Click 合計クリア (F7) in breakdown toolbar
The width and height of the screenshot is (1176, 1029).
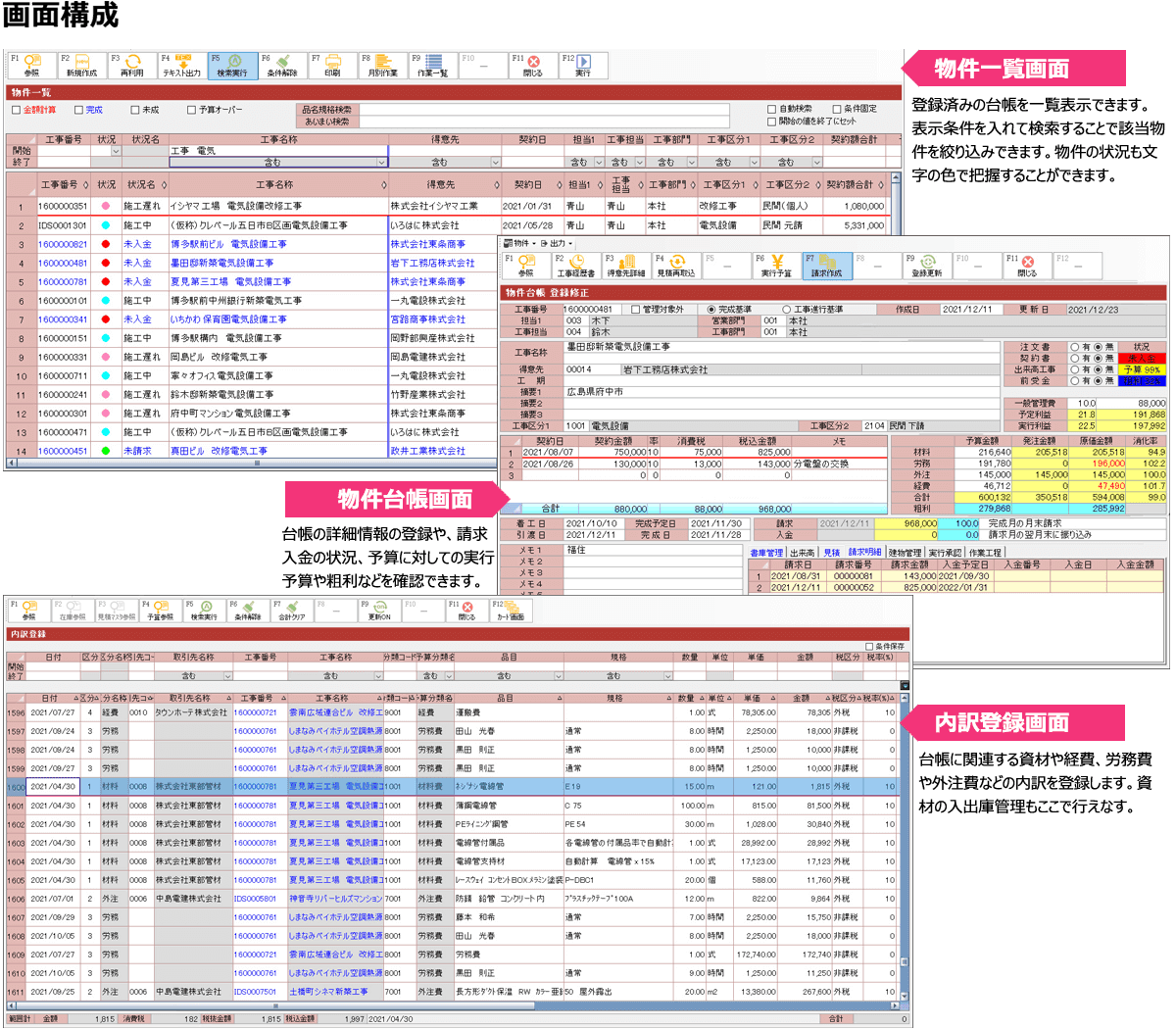pyautogui.click(x=291, y=610)
